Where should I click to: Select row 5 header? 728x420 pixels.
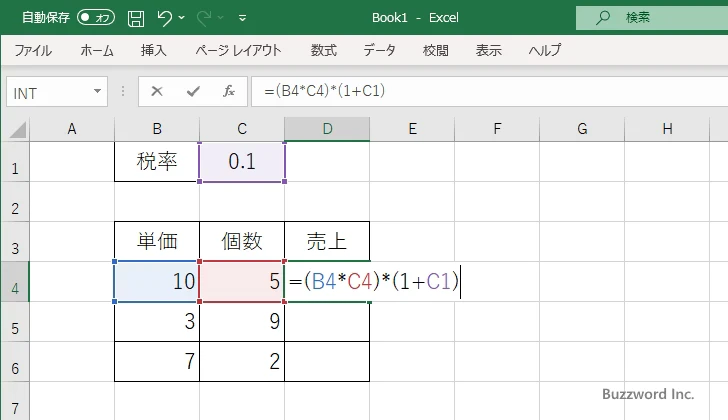pos(15,322)
